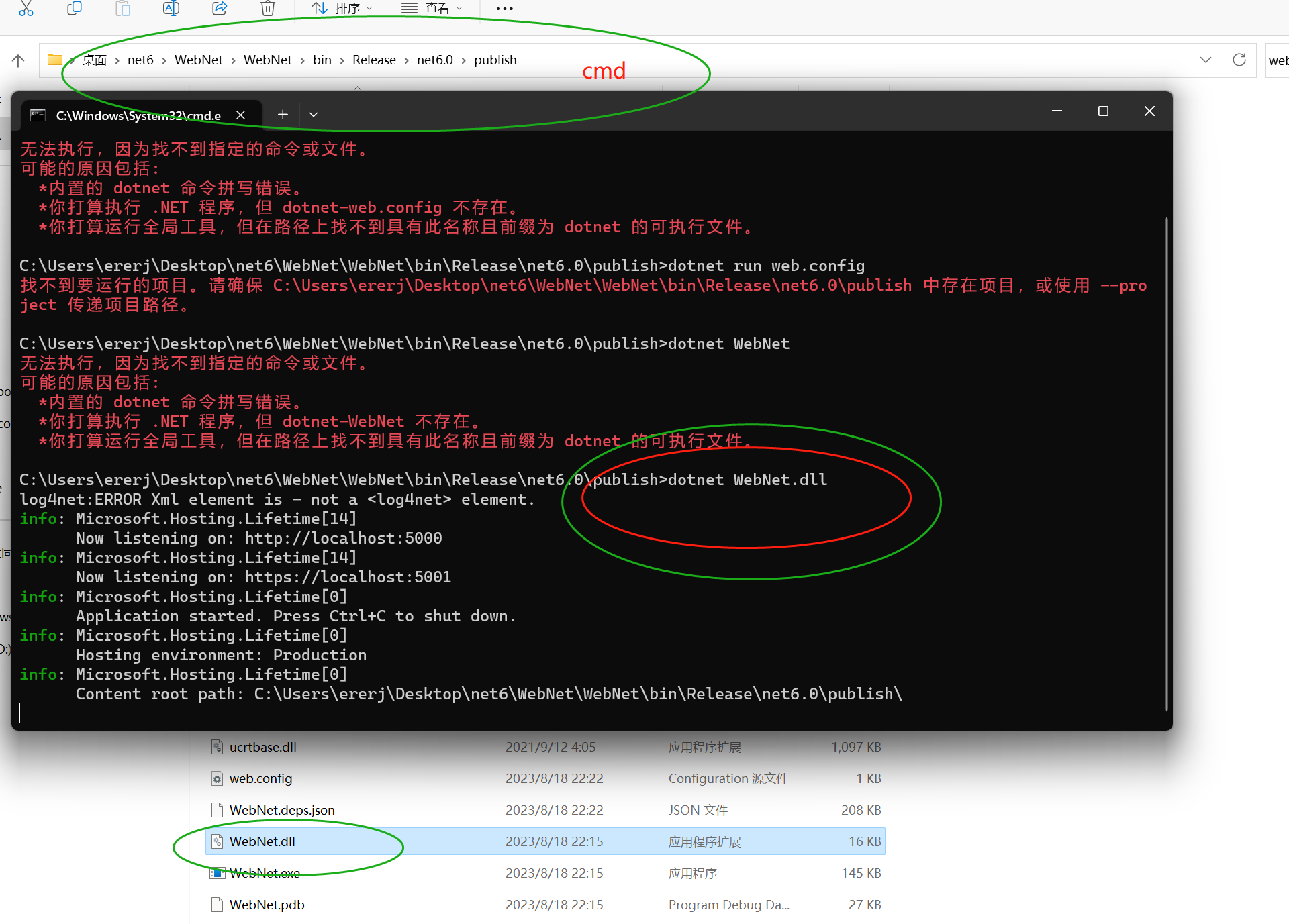Click the bin breadcrumb in address bar
This screenshot has width=1289, height=924.
(x=322, y=60)
